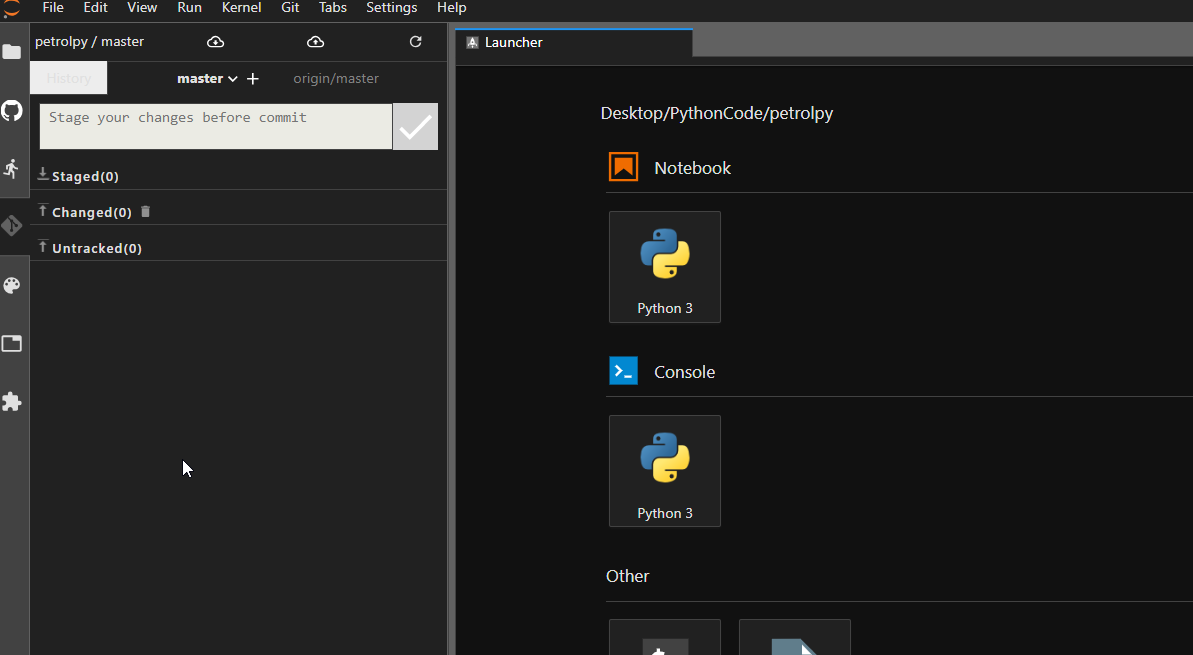Open the Git menu
The height and width of the screenshot is (655, 1193).
290,8
